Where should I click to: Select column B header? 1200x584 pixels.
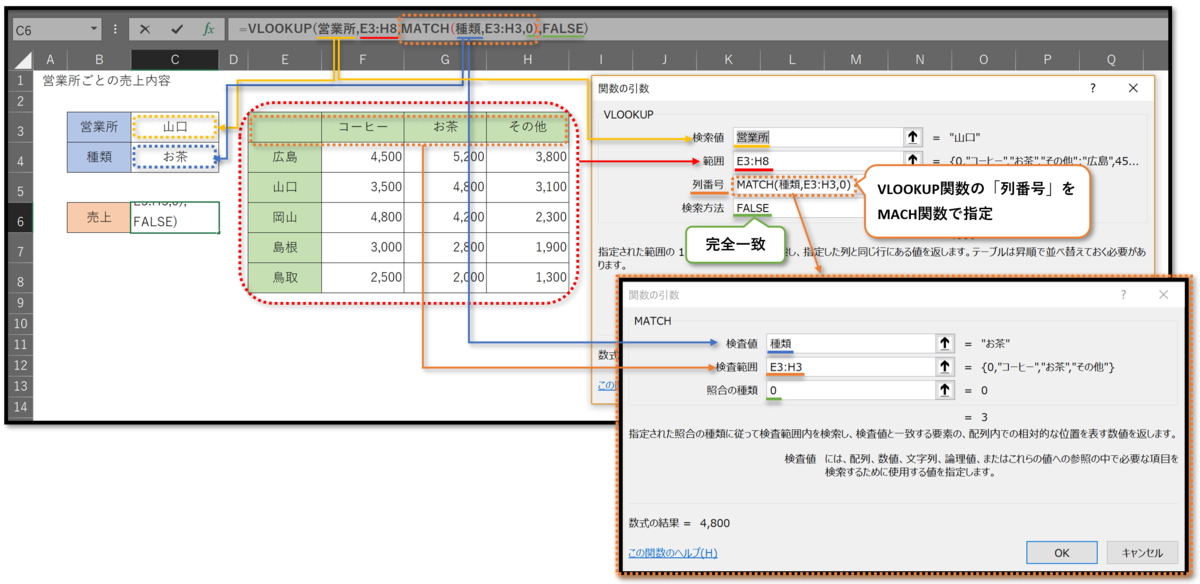coord(99,60)
